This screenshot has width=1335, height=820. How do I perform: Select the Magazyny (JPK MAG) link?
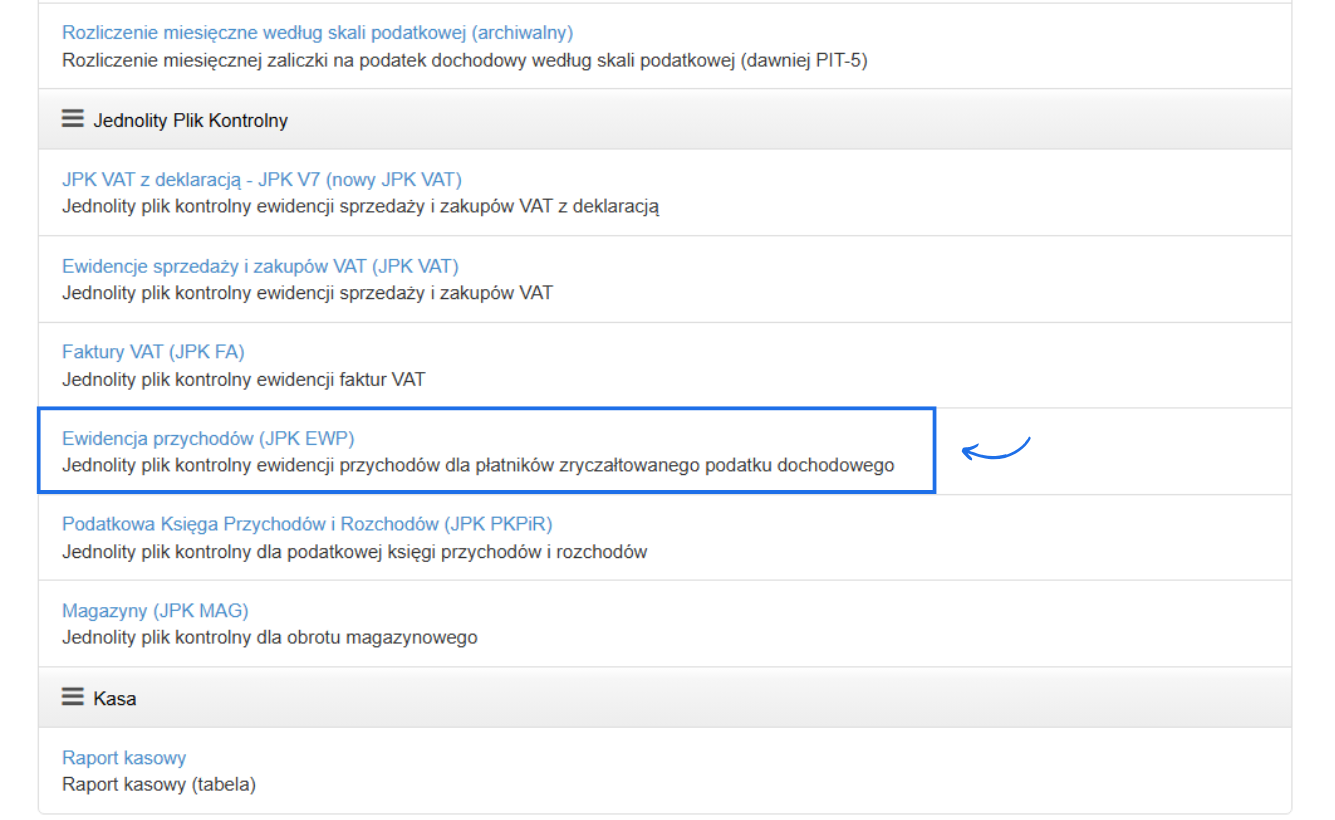click(x=155, y=610)
